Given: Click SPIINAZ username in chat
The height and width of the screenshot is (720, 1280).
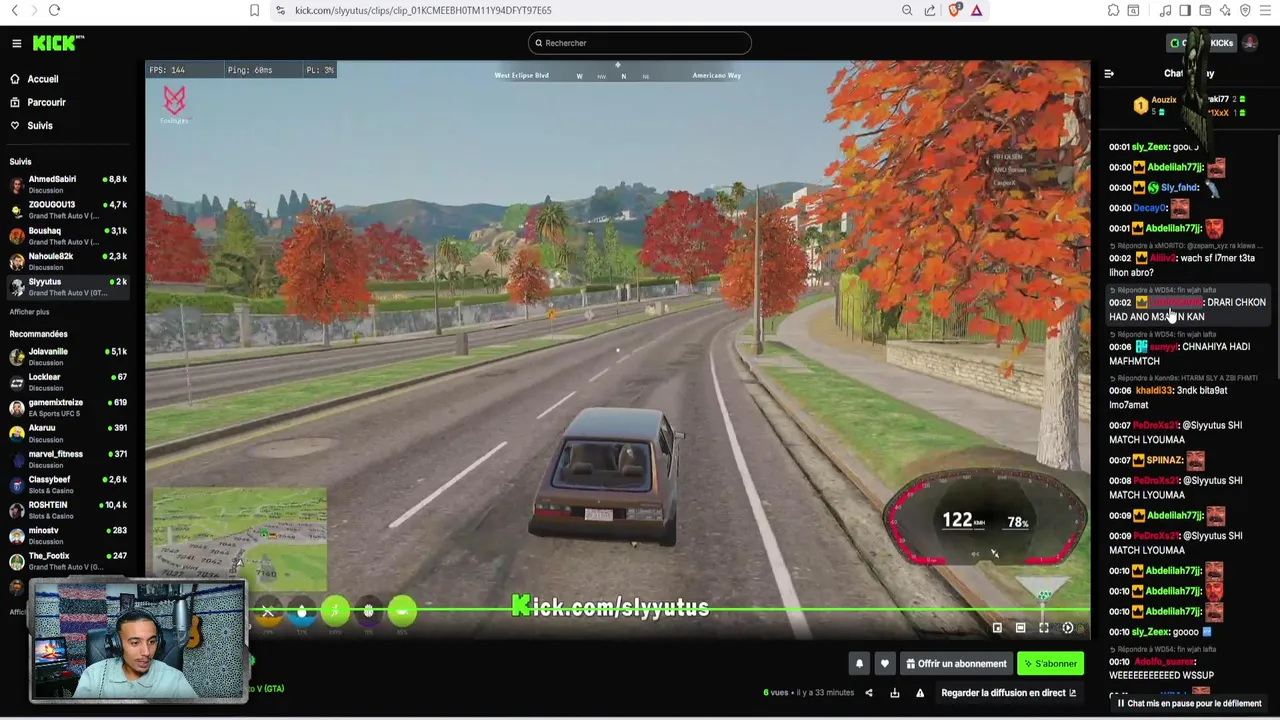Looking at the screenshot, I should (x=1164, y=460).
